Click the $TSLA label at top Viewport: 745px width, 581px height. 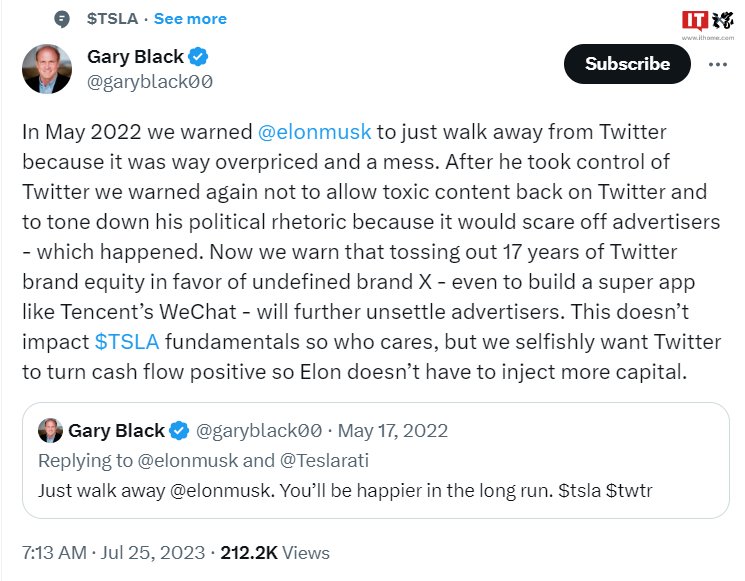coord(112,19)
